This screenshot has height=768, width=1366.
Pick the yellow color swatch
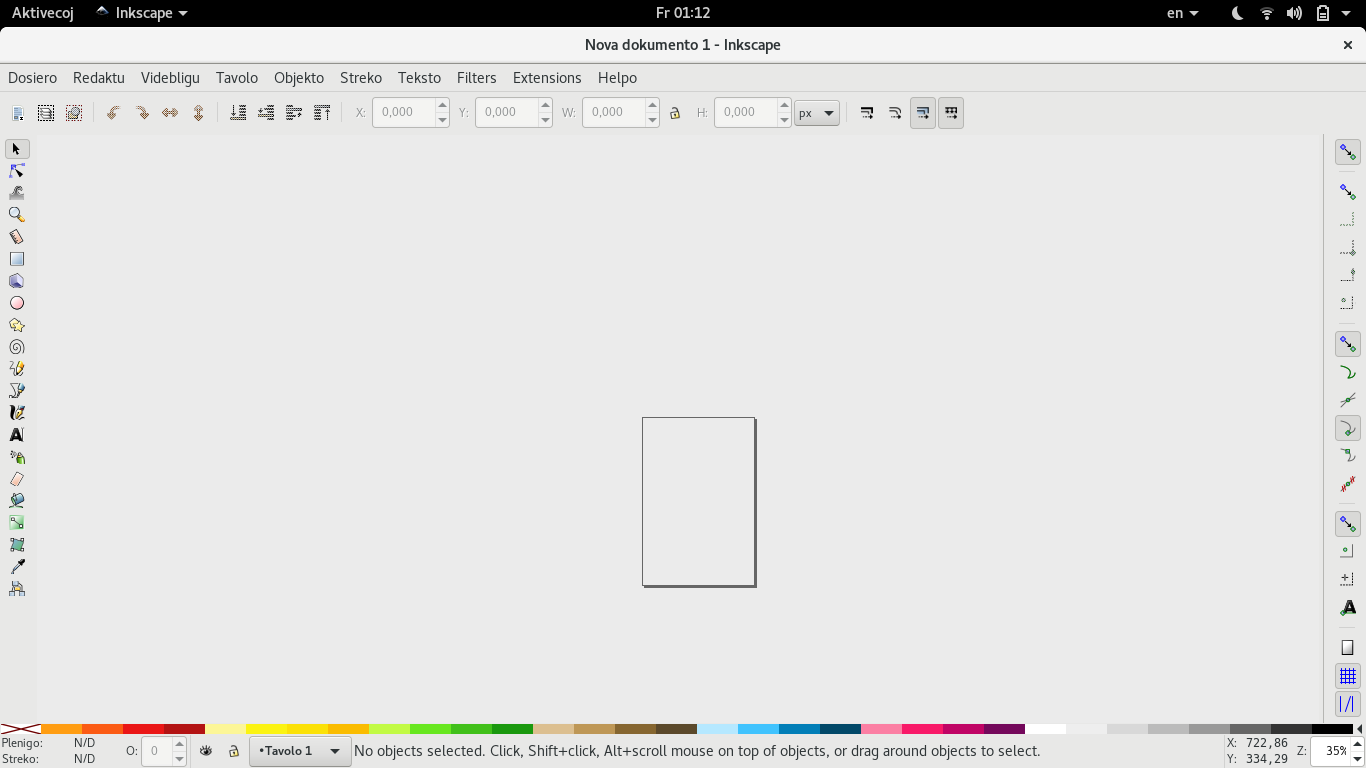266,729
